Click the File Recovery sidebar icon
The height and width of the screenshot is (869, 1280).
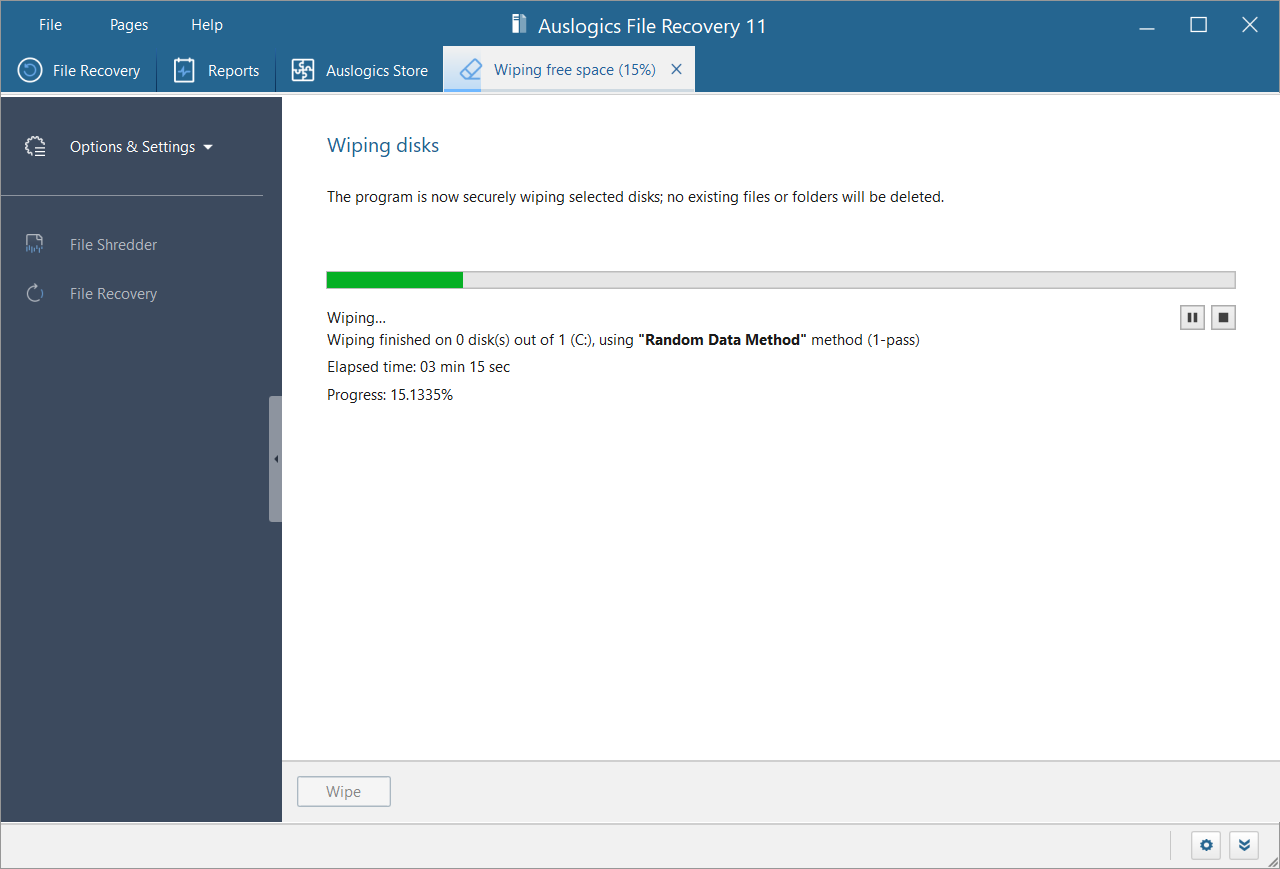pyautogui.click(x=35, y=293)
